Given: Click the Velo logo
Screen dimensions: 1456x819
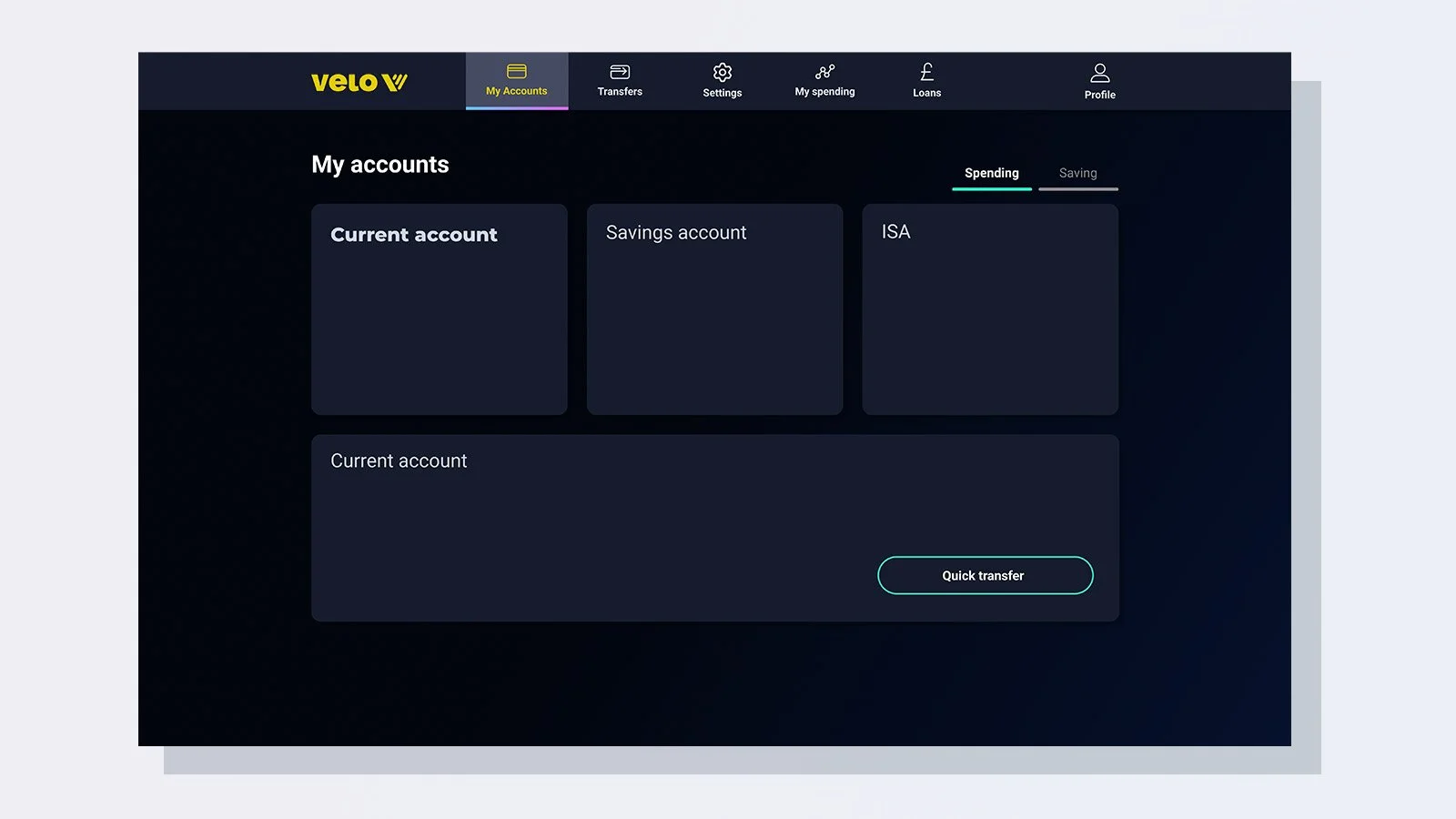Looking at the screenshot, I should tap(359, 82).
